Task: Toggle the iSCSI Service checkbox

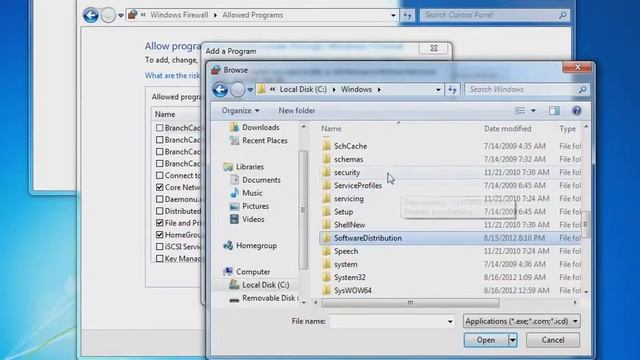Action: click(x=160, y=247)
